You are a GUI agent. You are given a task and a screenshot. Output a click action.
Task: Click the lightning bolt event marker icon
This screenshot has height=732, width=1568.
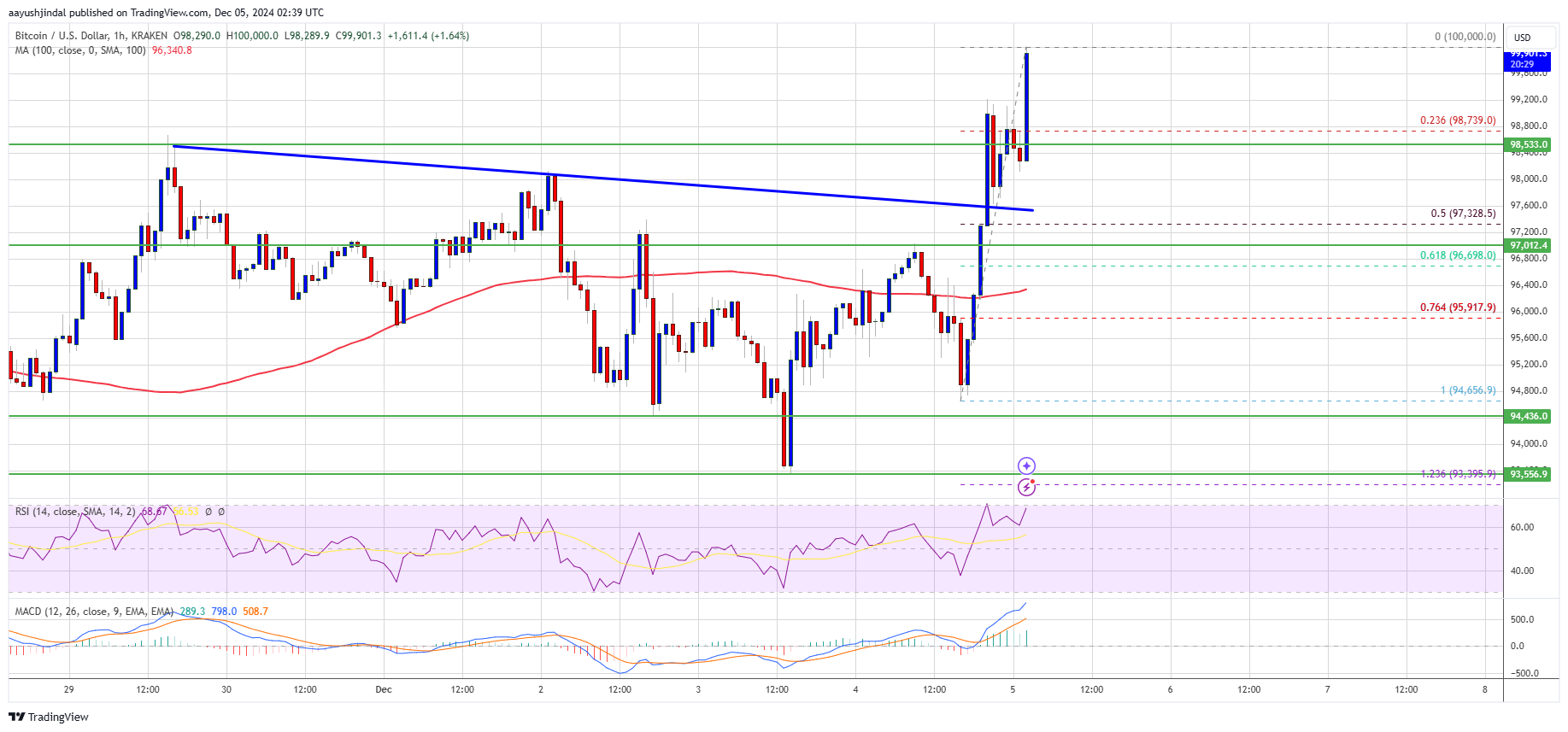(x=1026, y=487)
